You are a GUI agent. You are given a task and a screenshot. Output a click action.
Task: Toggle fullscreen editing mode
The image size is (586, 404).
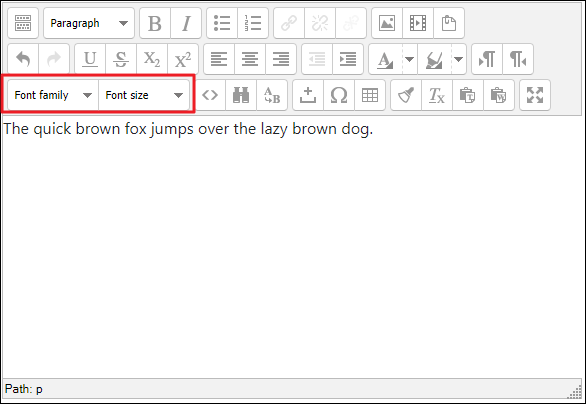pyautogui.click(x=535, y=95)
